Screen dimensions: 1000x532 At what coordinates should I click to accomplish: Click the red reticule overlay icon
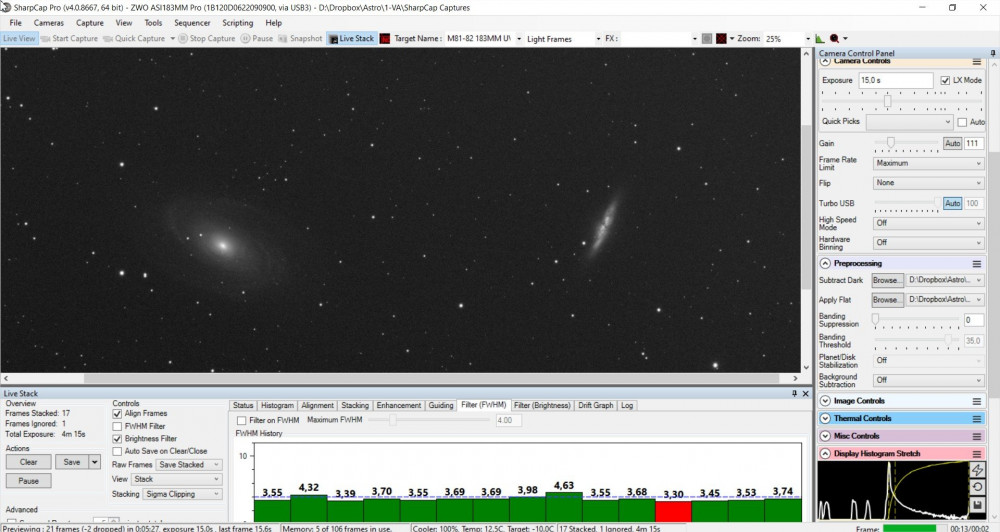point(721,38)
